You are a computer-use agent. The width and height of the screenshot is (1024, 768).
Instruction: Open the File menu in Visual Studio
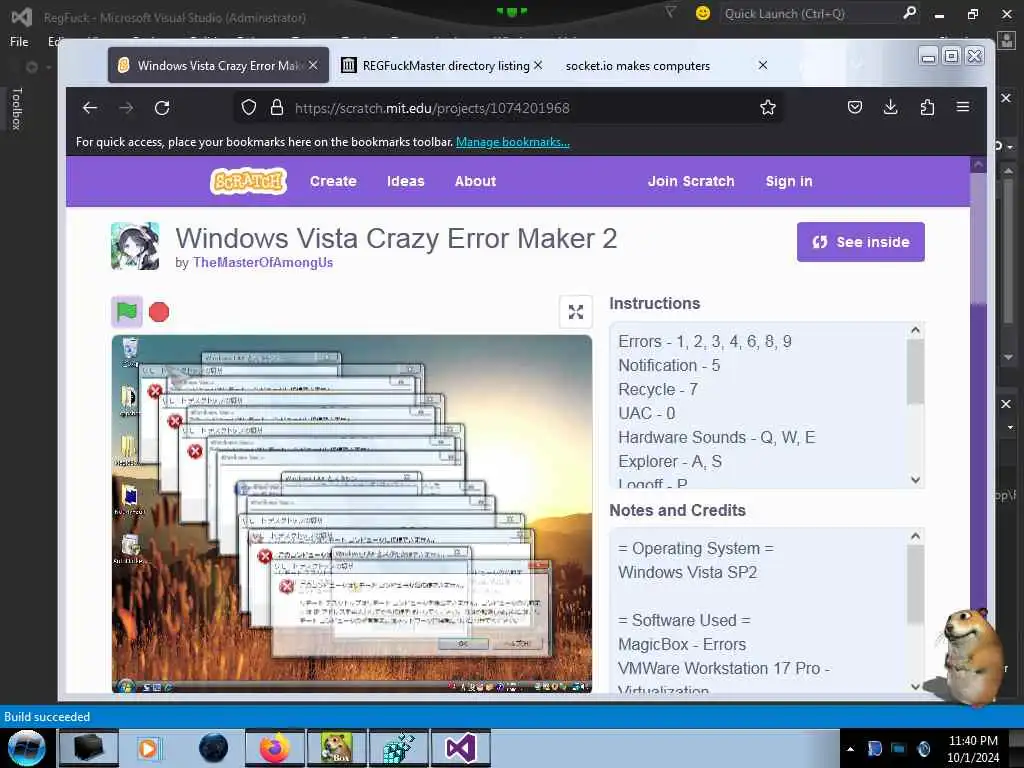(x=19, y=42)
